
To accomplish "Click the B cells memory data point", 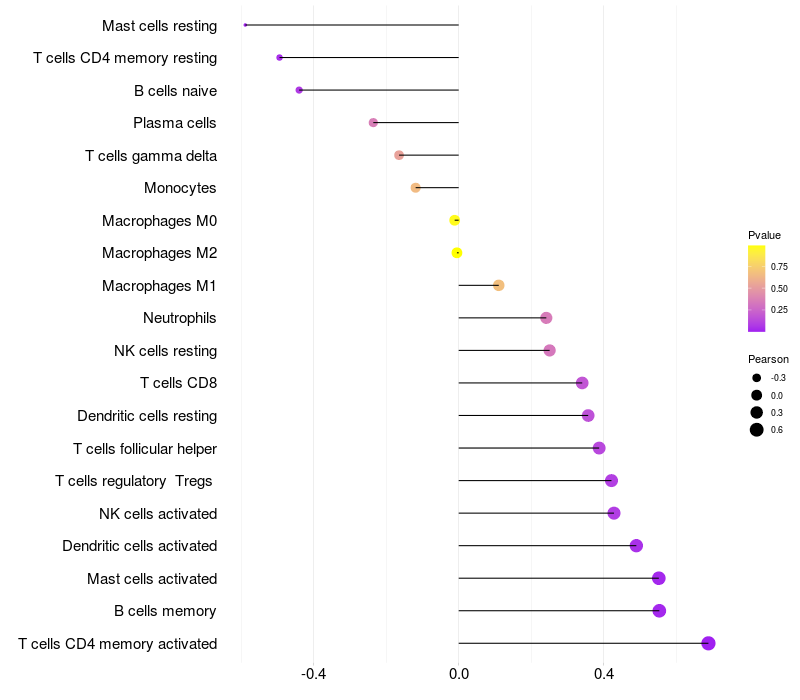I will [659, 611].
